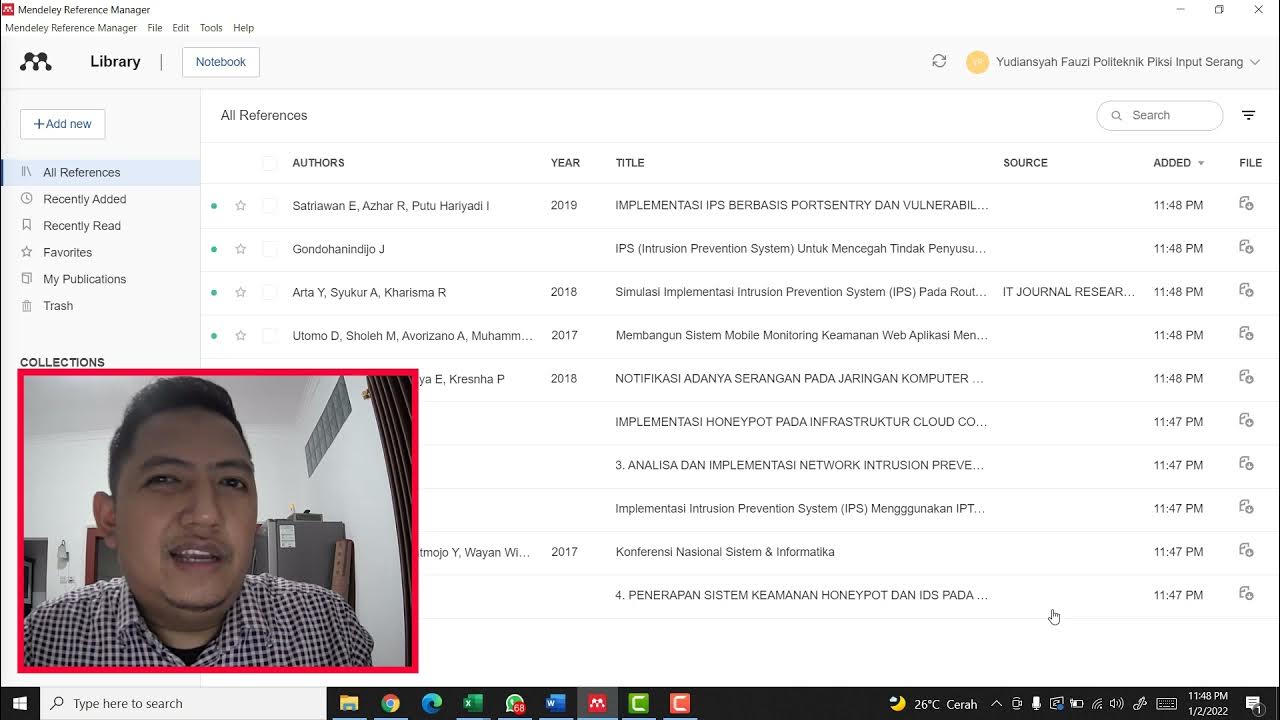Select All References in sidebar
Image resolution: width=1280 pixels, height=720 pixels.
100,172
